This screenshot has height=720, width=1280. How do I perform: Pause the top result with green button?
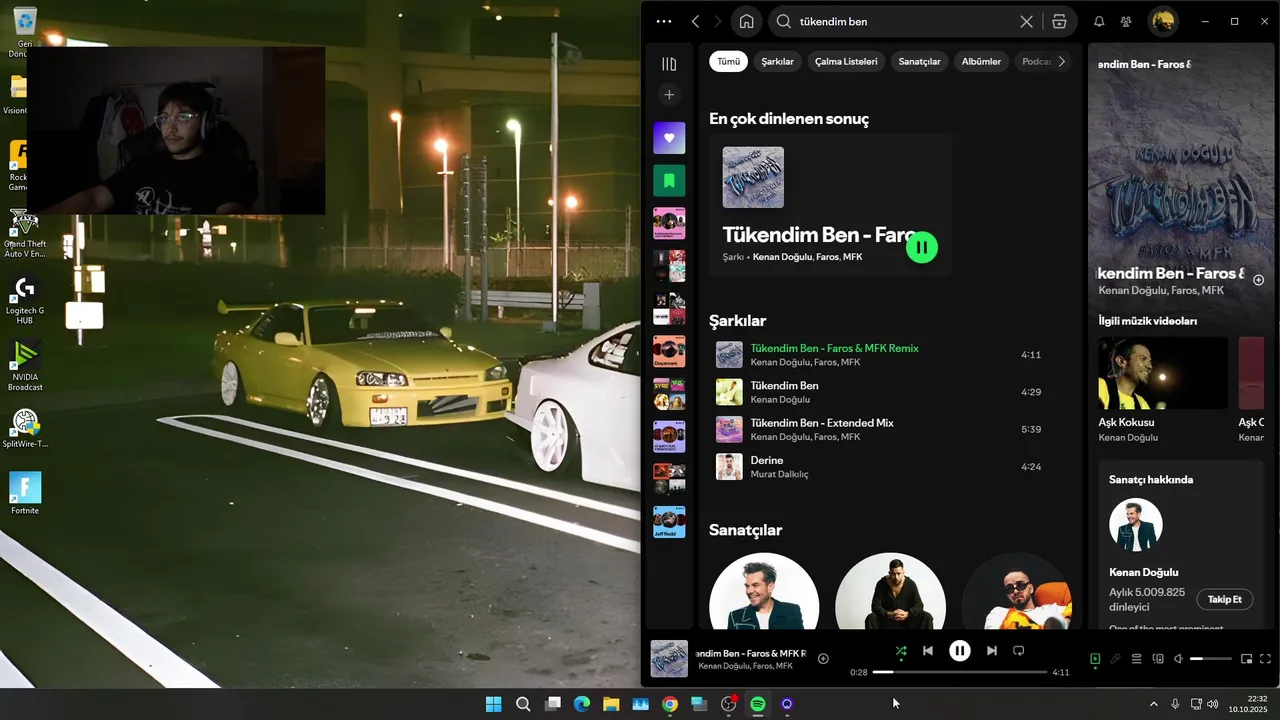click(x=922, y=247)
